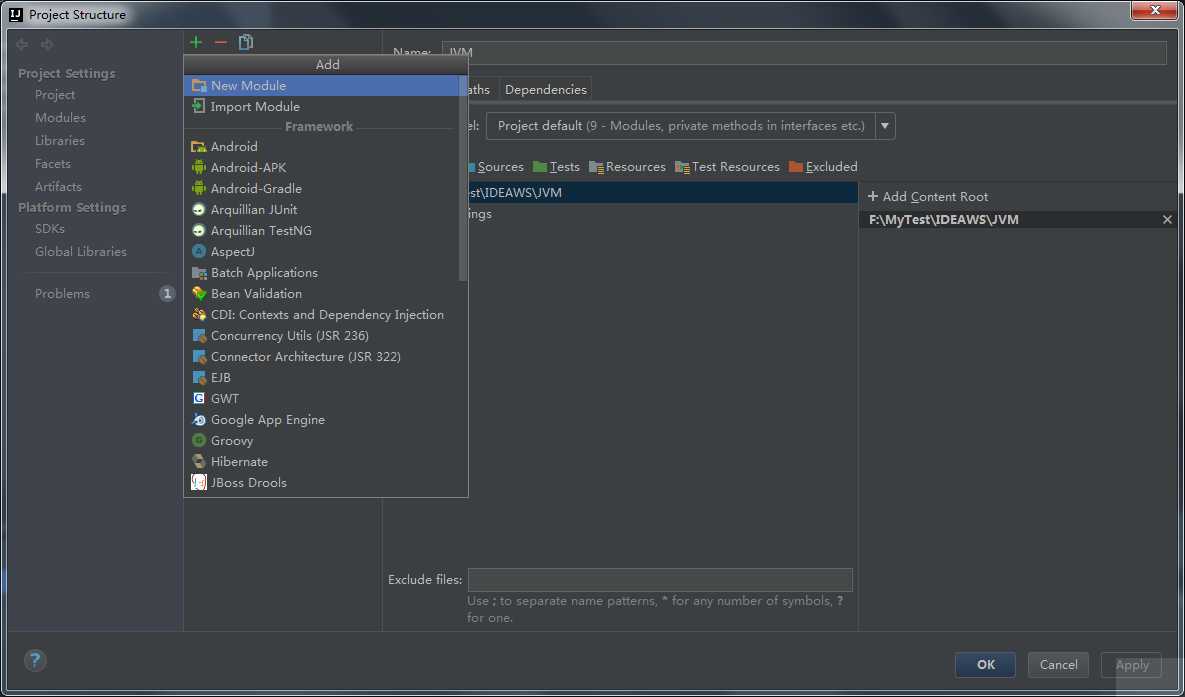Mark as Tests folder

[x=556, y=167]
